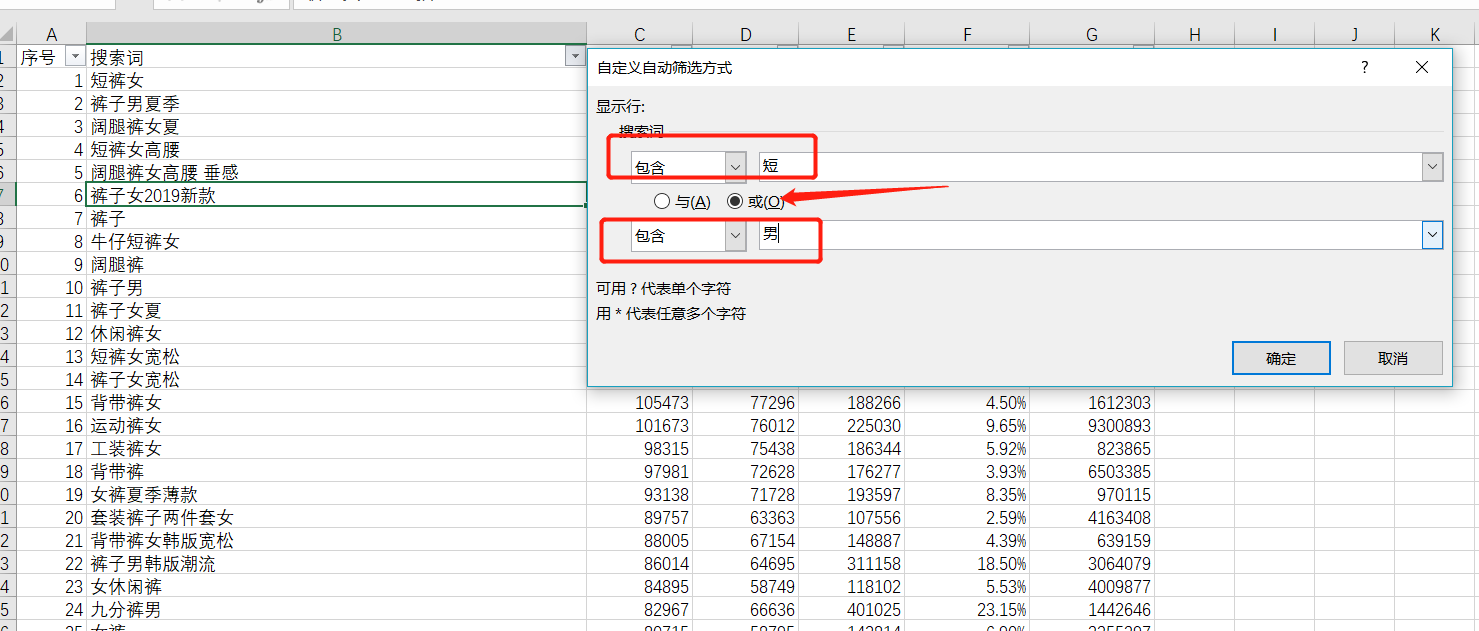The width and height of the screenshot is (1479, 631).
Task: Close the 自定义自动筛选方式 dialog
Action: tap(1422, 68)
